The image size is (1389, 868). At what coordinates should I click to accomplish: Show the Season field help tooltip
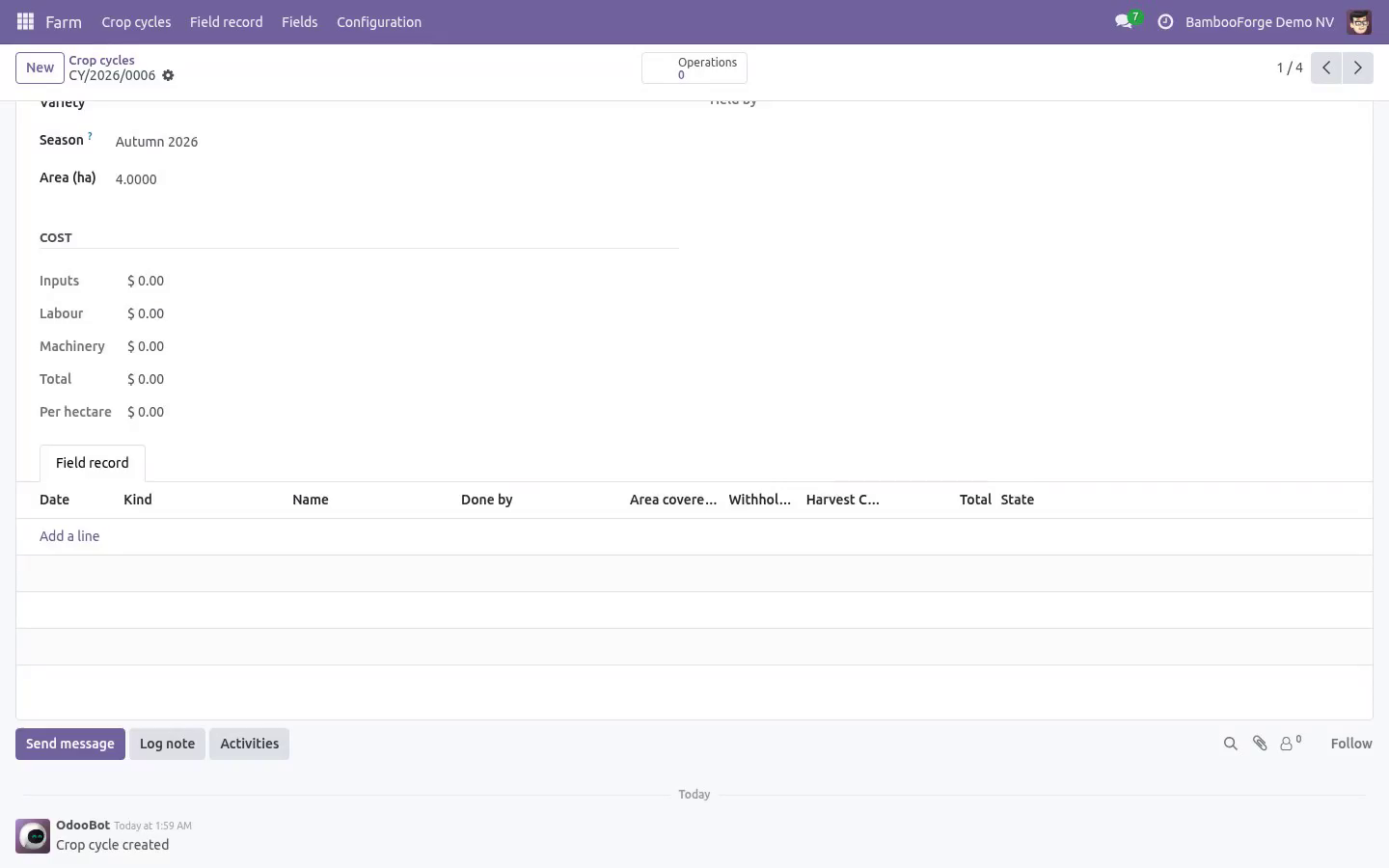pos(90,136)
